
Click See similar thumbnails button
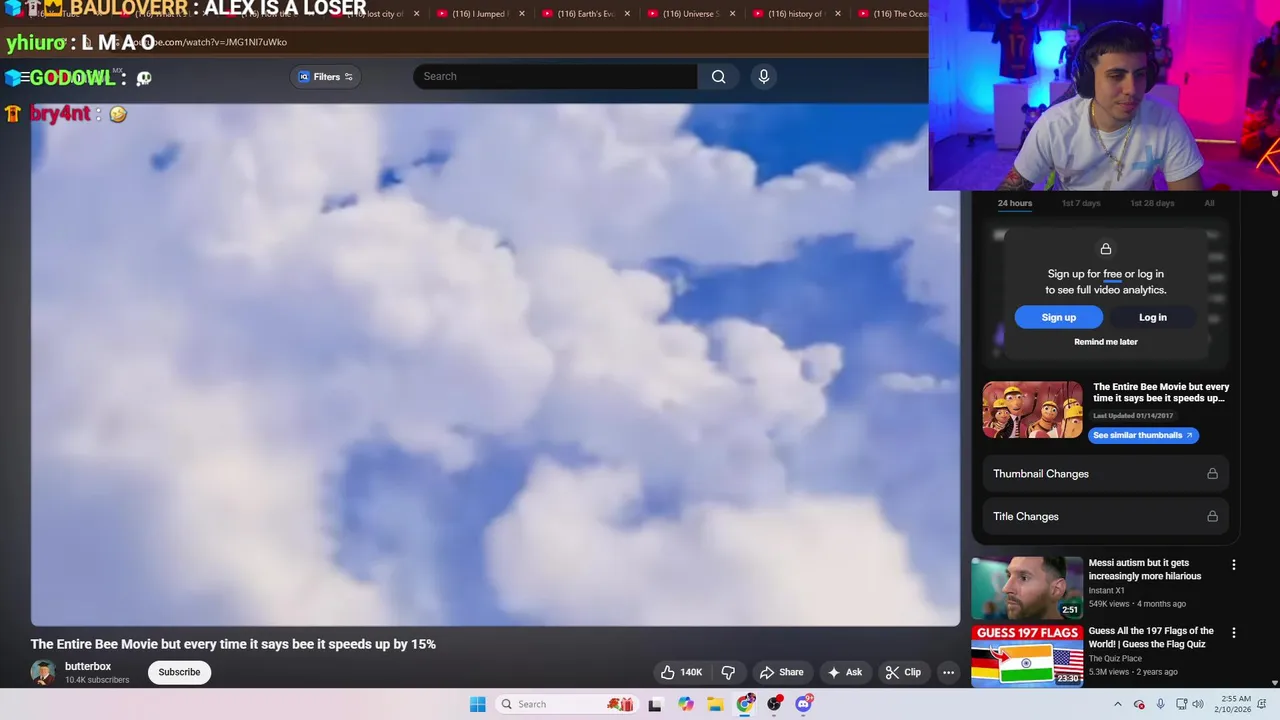pyautogui.click(x=1143, y=435)
